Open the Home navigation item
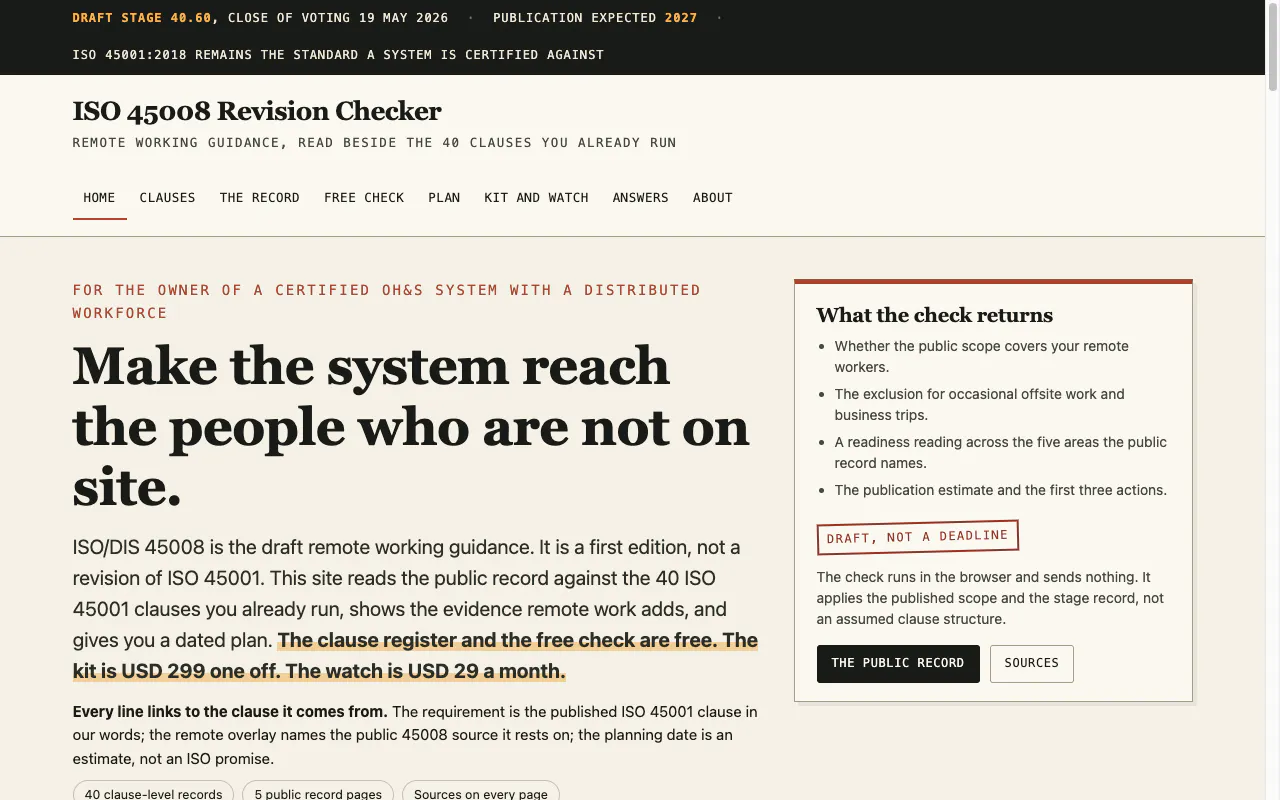Image resolution: width=1280 pixels, height=800 pixels. click(x=99, y=198)
